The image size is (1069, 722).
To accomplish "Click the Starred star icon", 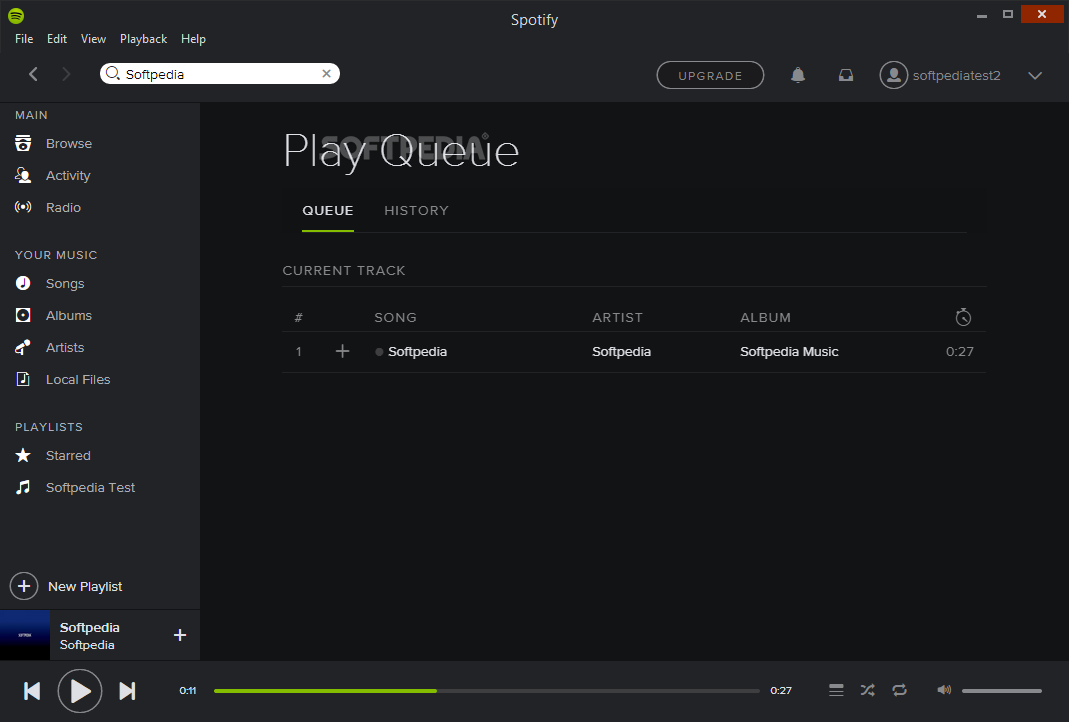I will 23,455.
